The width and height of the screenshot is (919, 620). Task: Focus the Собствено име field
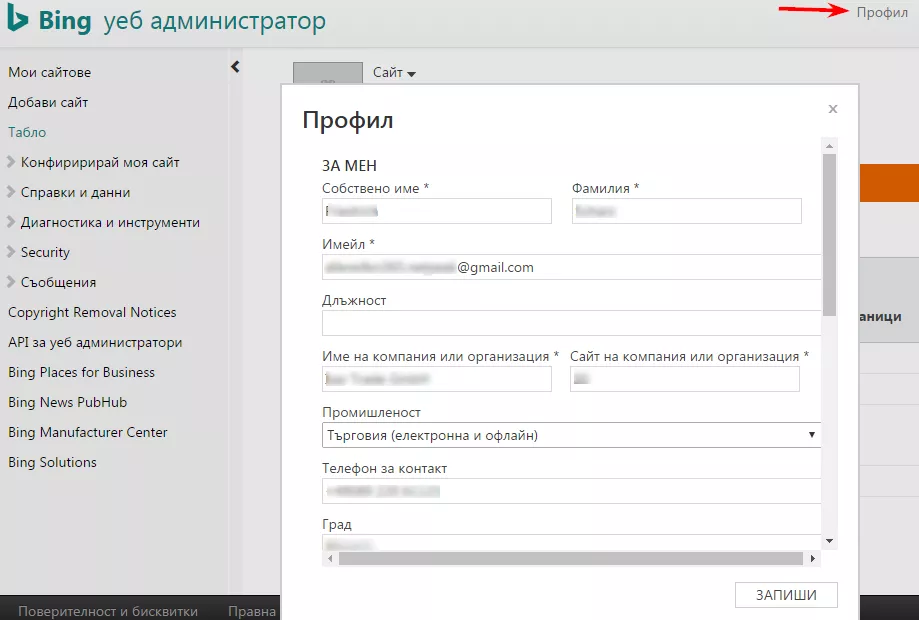[x=437, y=211]
